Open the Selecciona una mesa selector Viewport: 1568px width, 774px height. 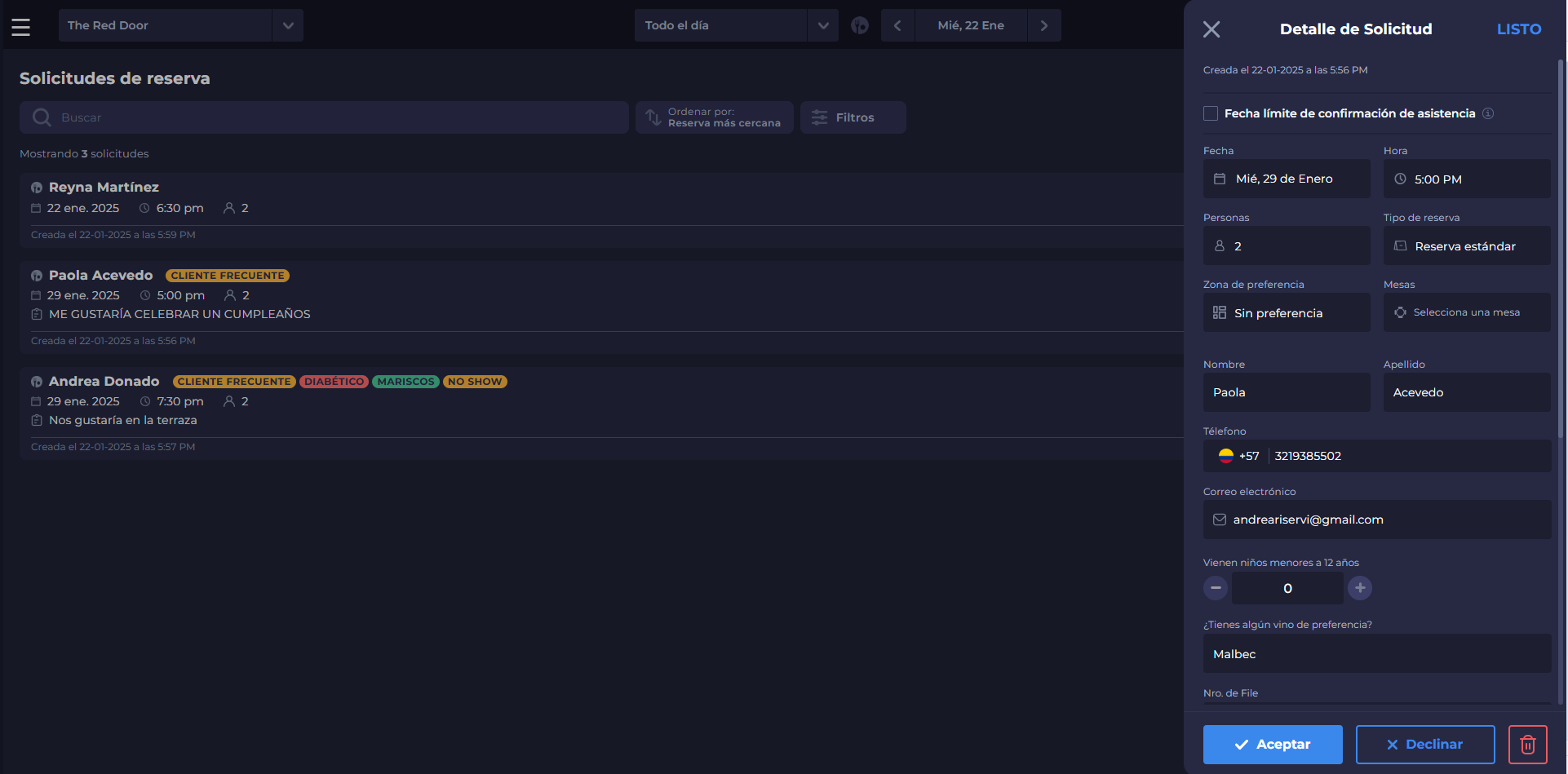(1467, 312)
